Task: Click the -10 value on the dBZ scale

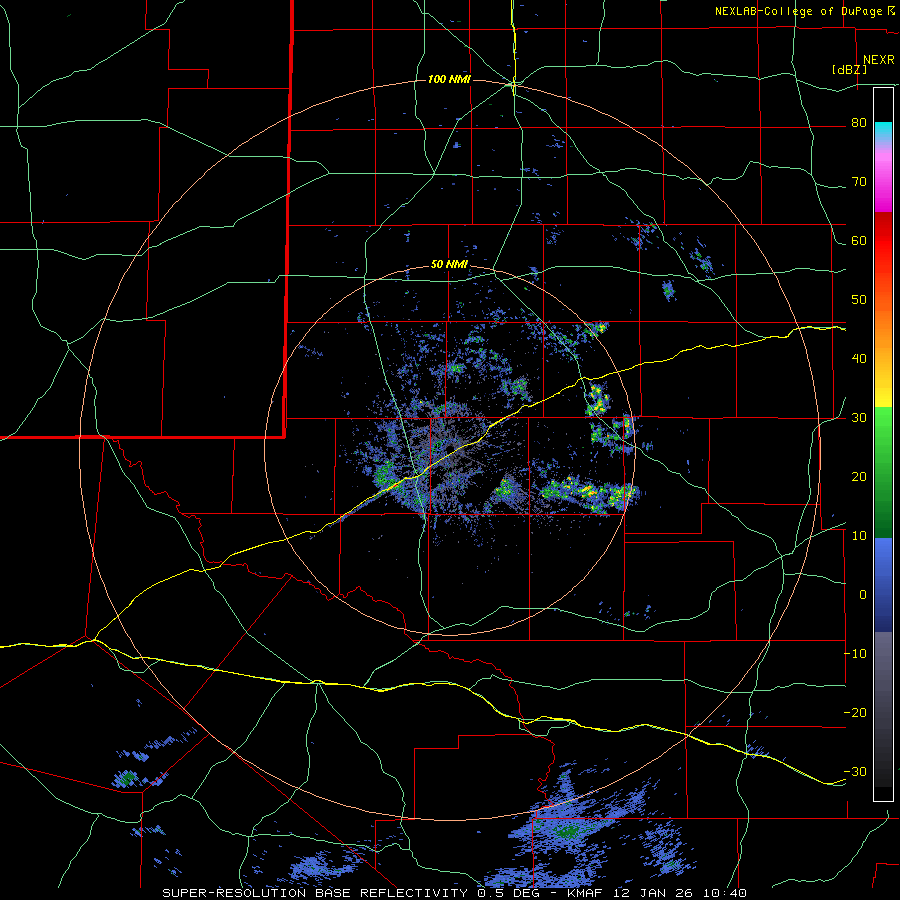Action: pos(855,654)
